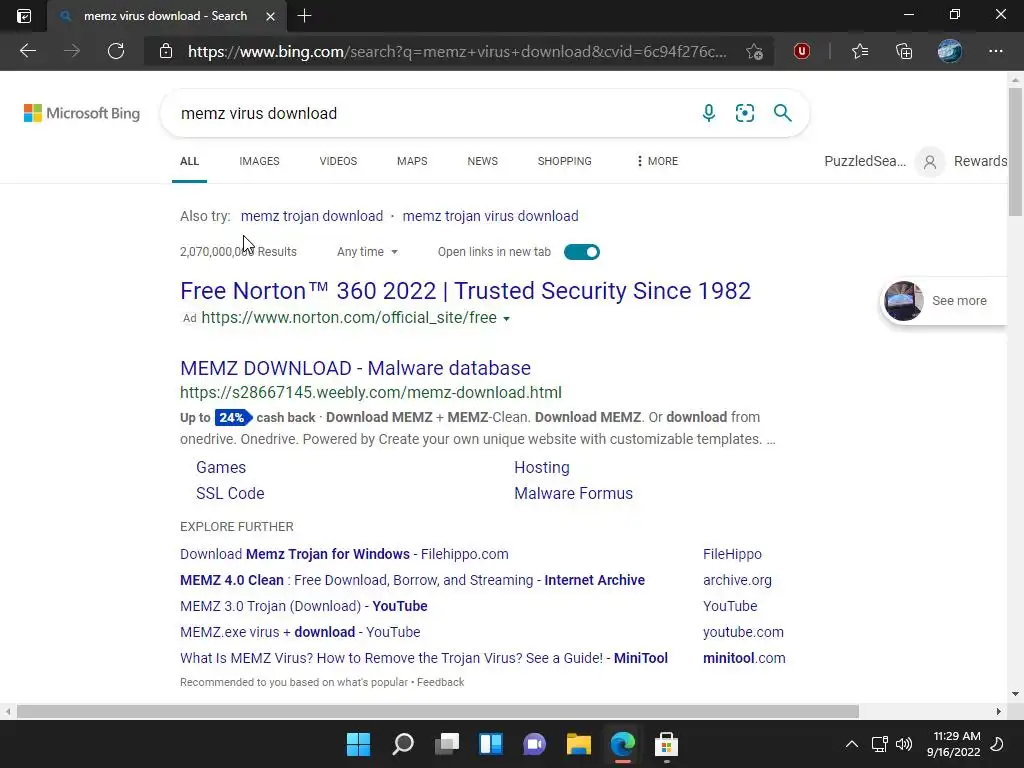Add page to favorites star icon

pyautogui.click(x=754, y=52)
